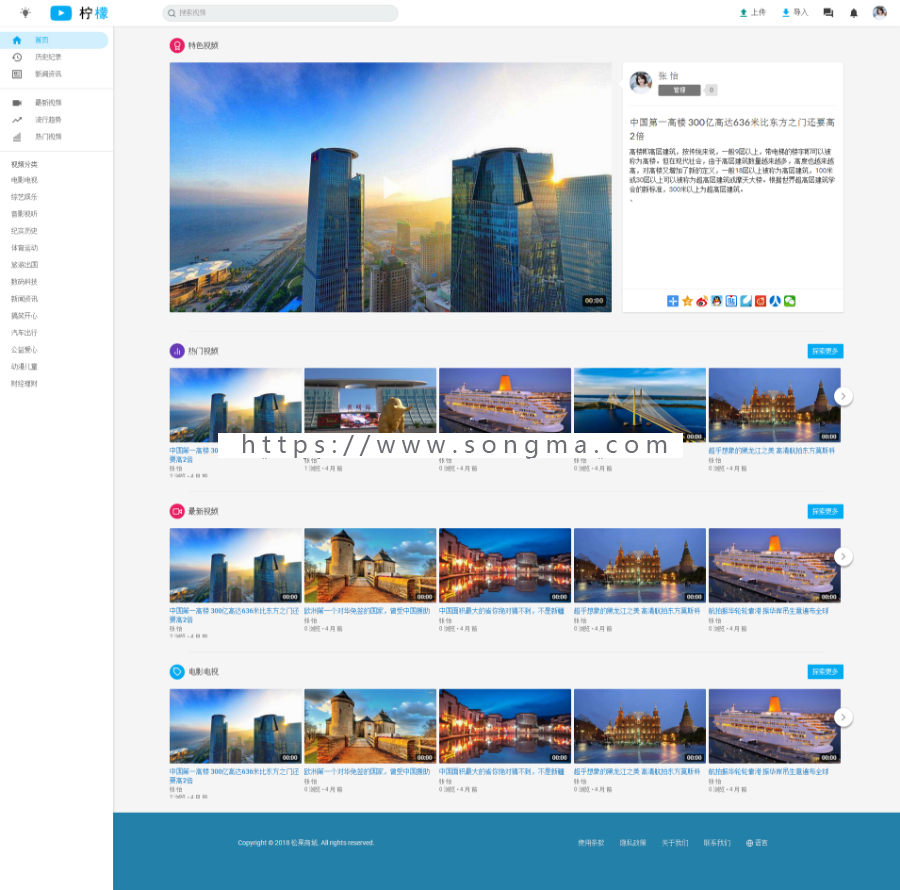Viewport: 900px width, 890px height.
Task: Open the notifications bell icon
Action: (x=854, y=13)
